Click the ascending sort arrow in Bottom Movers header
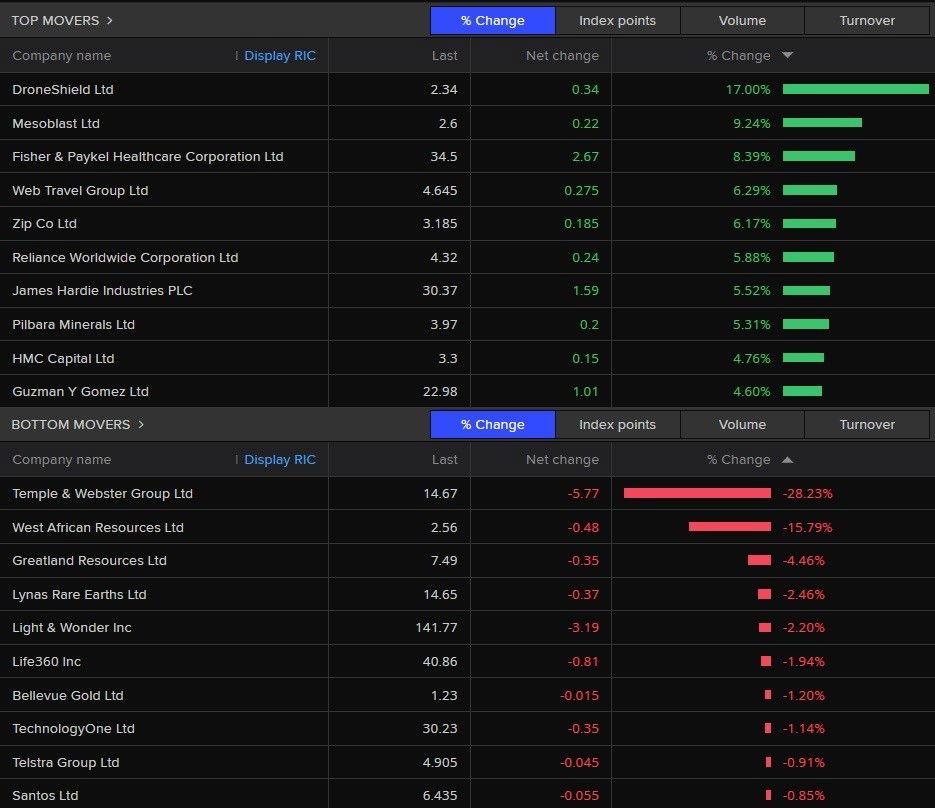The width and height of the screenshot is (935, 808). click(787, 460)
